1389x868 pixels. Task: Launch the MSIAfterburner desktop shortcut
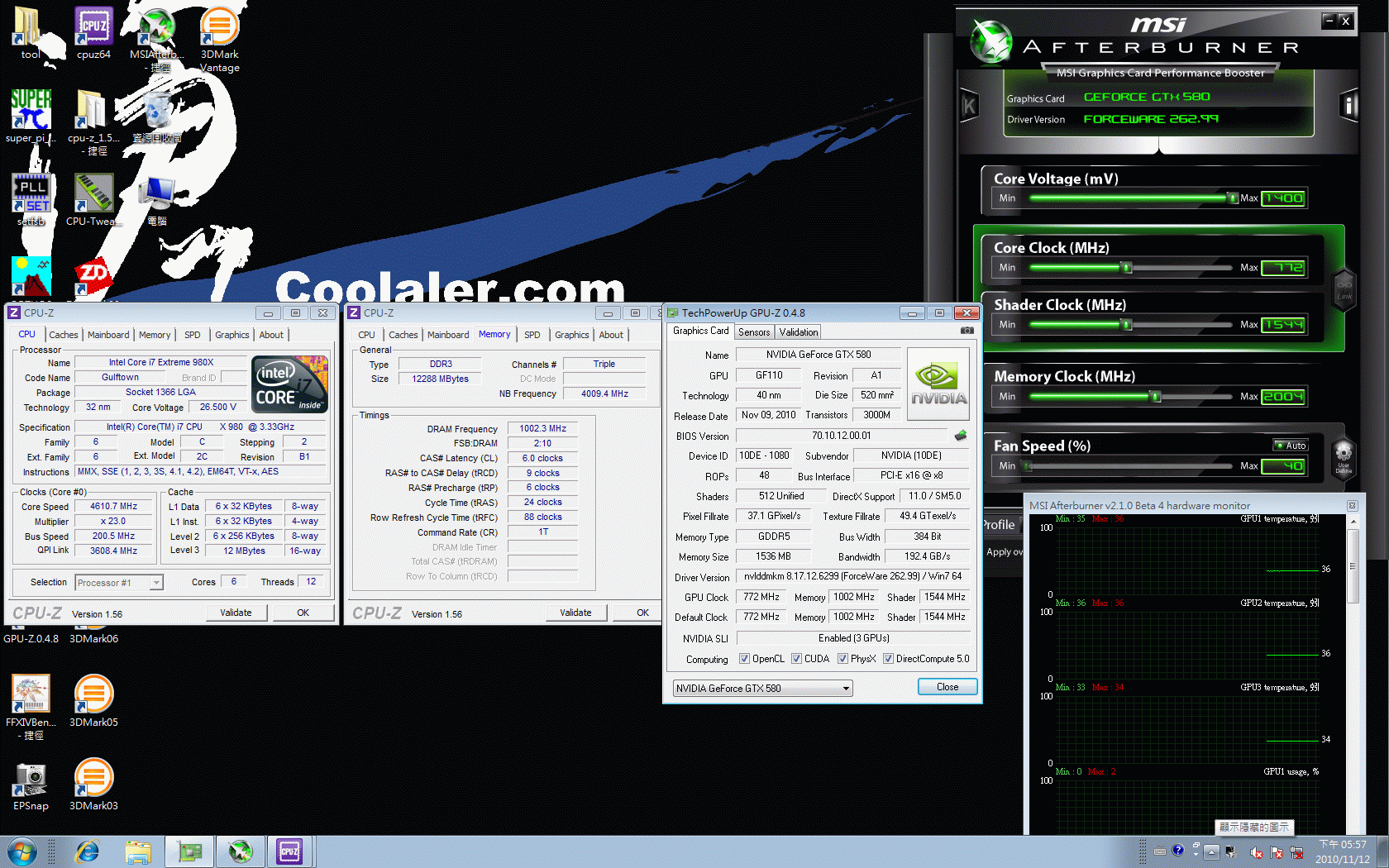click(x=156, y=39)
